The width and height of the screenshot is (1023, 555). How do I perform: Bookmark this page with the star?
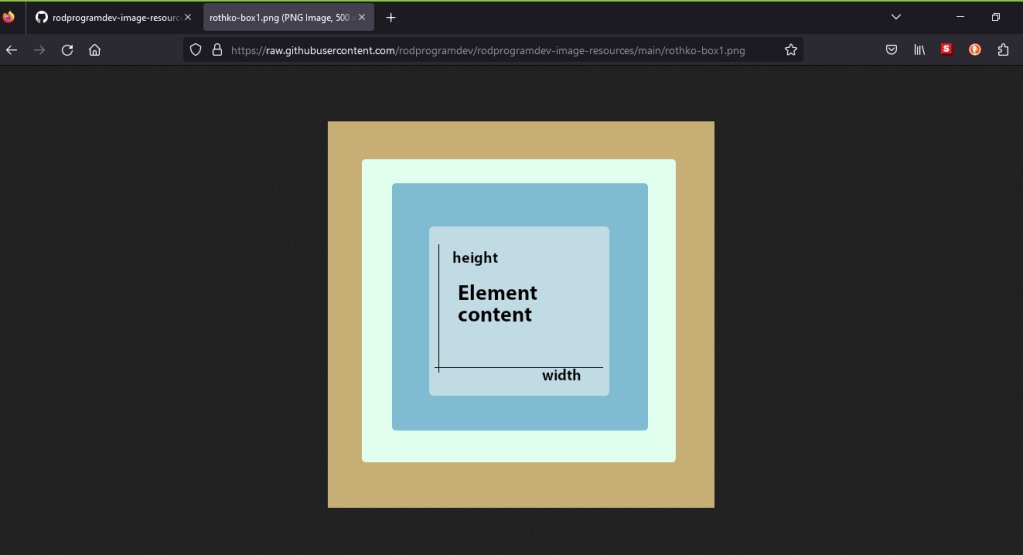[791, 50]
